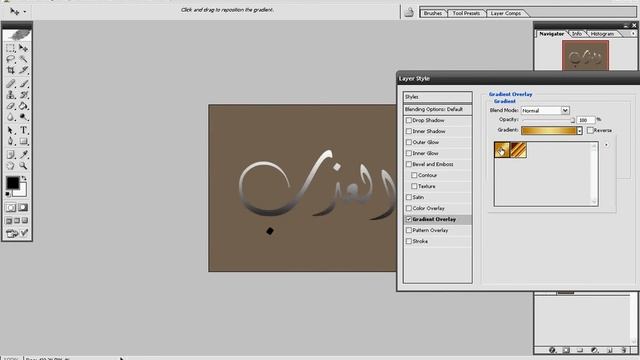Click the foreground color swatch
640x360 pixels.
pos(12,183)
